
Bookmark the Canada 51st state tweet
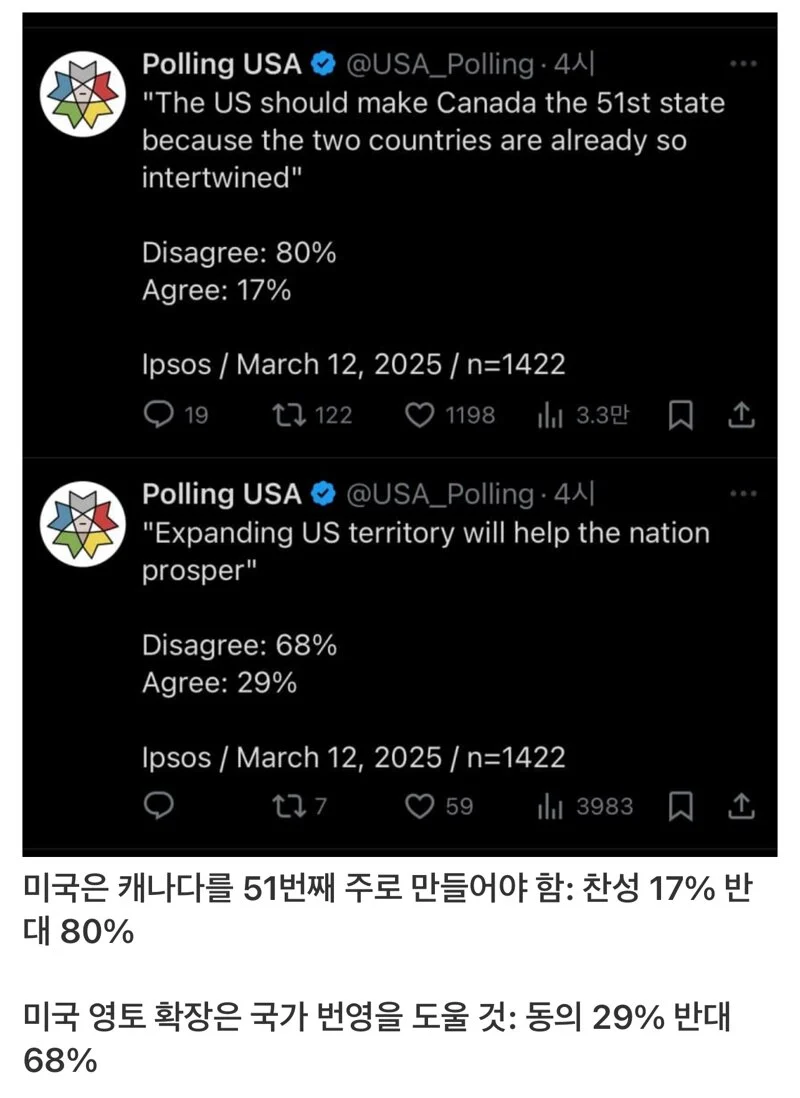point(681,415)
